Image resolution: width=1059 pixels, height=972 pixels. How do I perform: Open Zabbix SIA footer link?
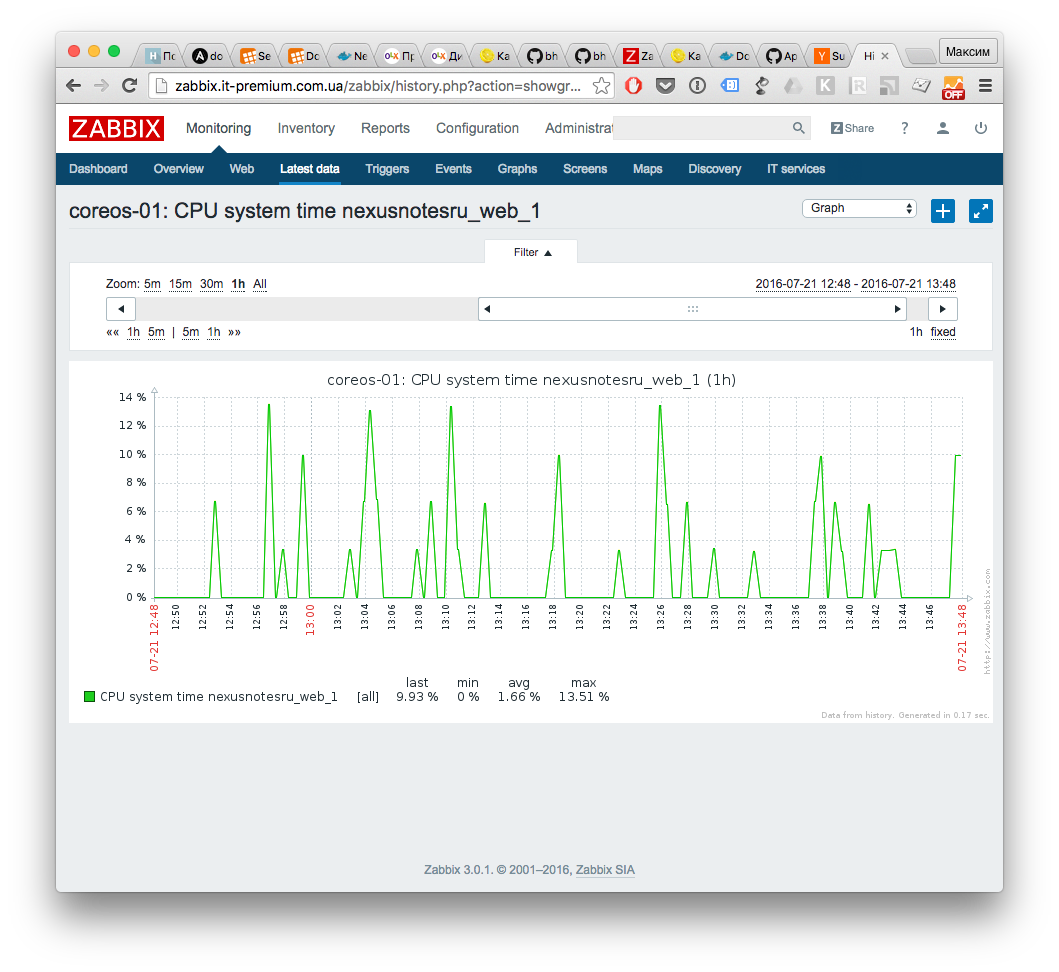pos(605,870)
